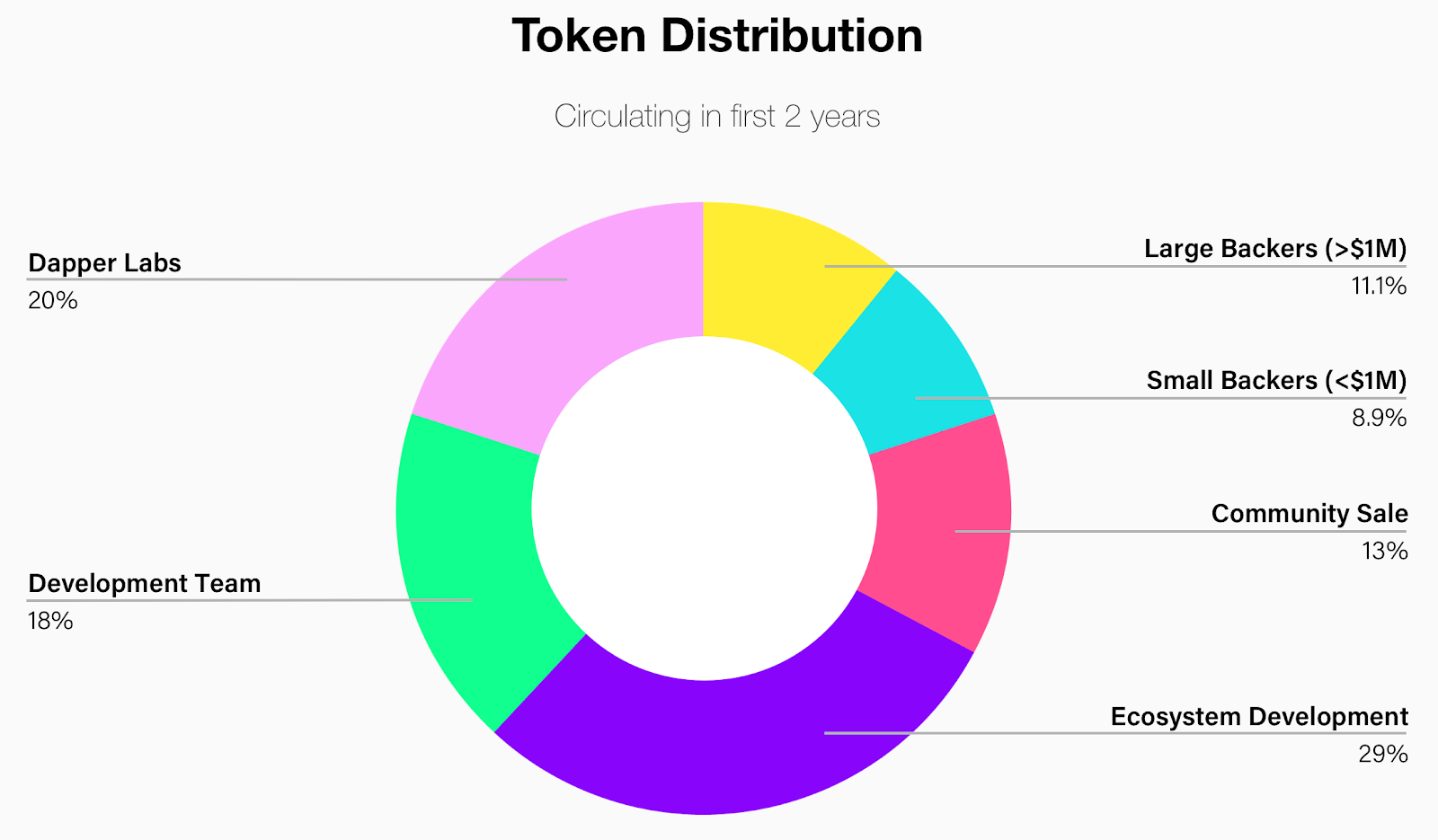Click the 29% value under Ecosystem Development
This screenshot has height=840, width=1438.
[1383, 755]
